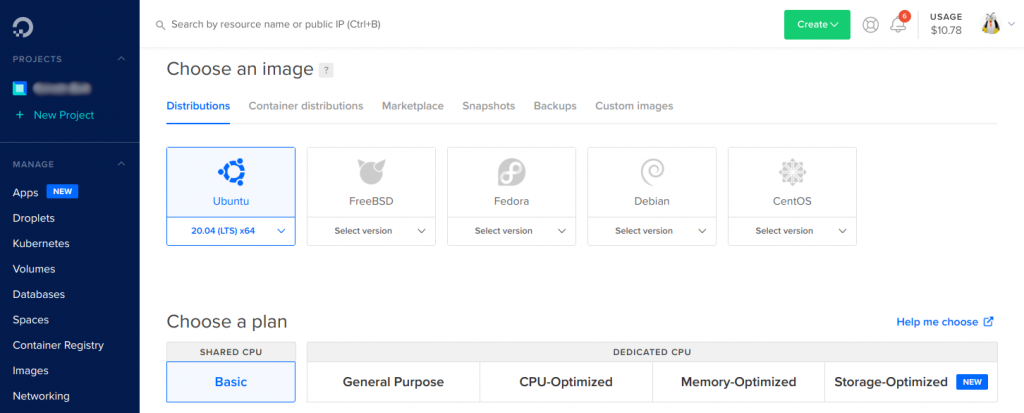This screenshot has width=1024, height=413.
Task: Collapse the Projects sidebar section
Action: pos(121,59)
